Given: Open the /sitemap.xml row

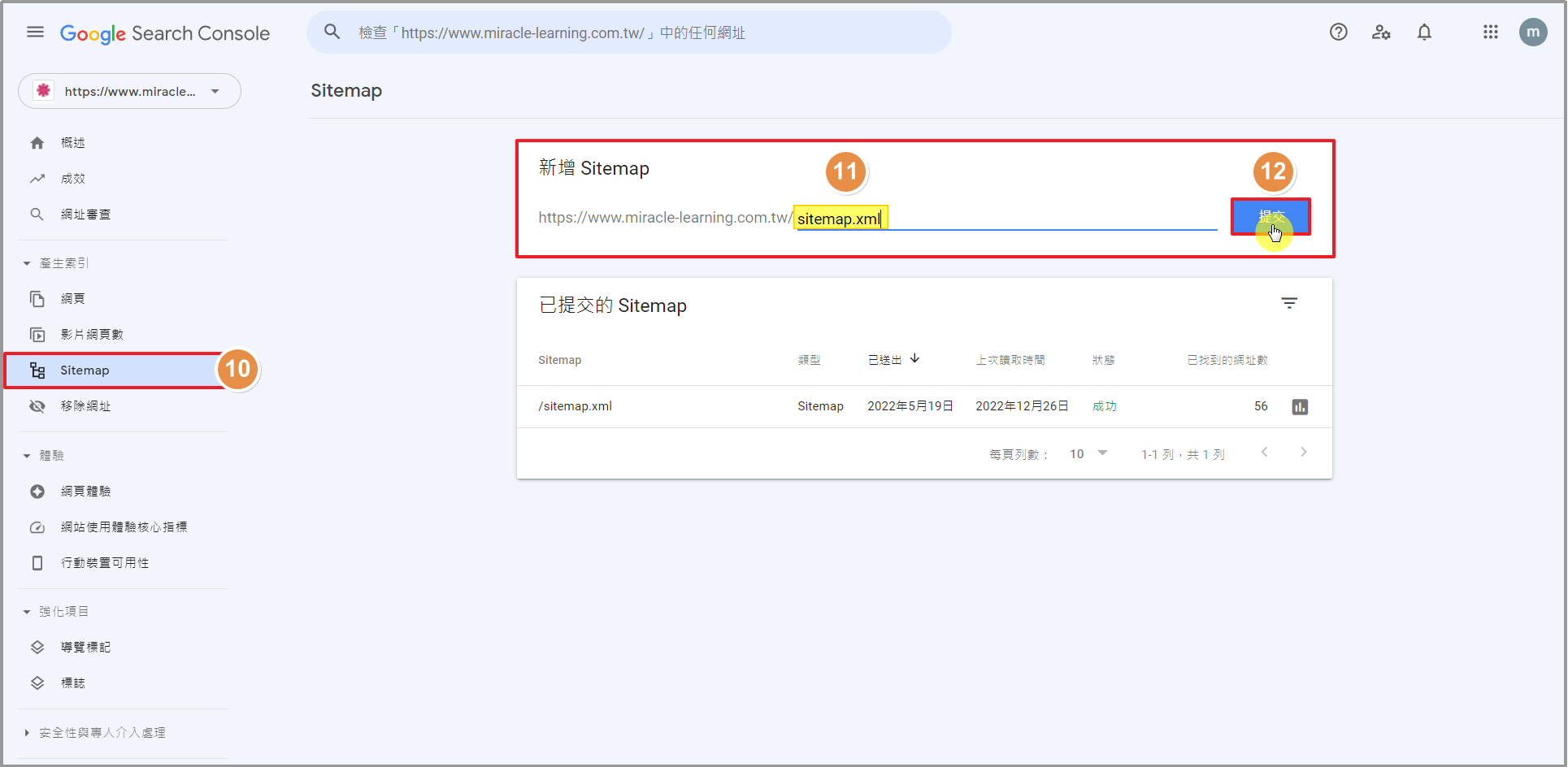Looking at the screenshot, I should click(576, 406).
